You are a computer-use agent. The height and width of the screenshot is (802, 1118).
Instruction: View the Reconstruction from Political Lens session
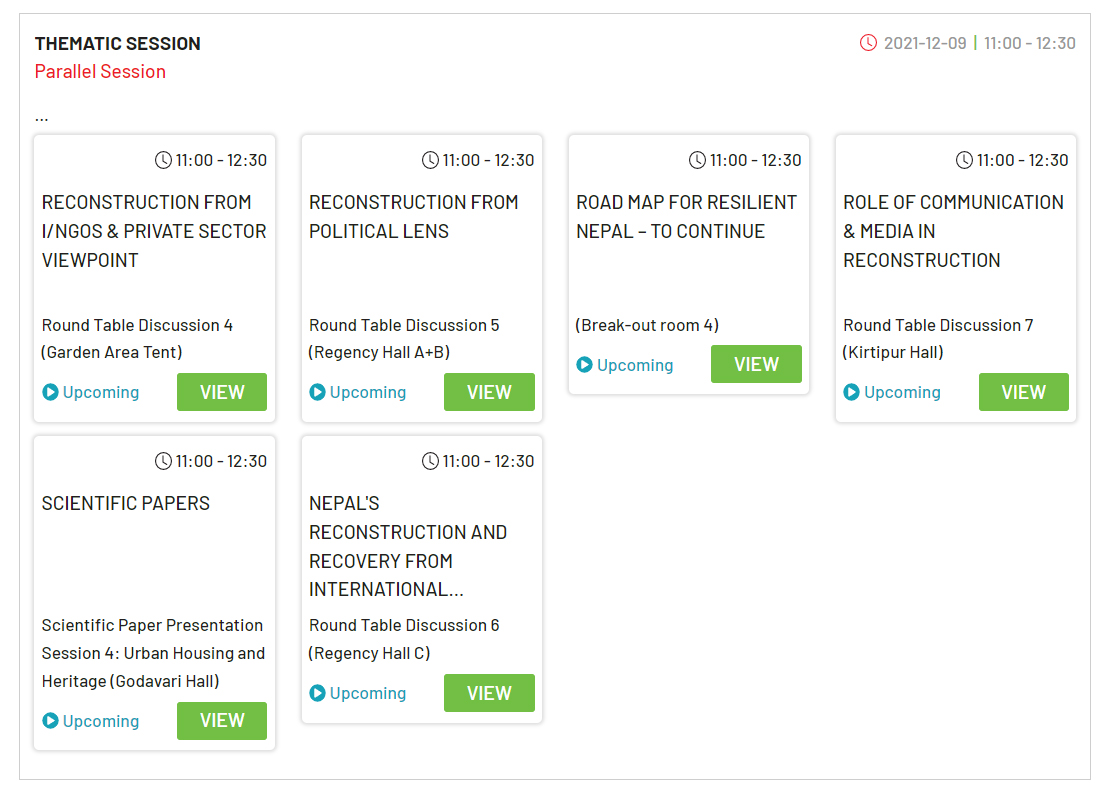pos(489,392)
